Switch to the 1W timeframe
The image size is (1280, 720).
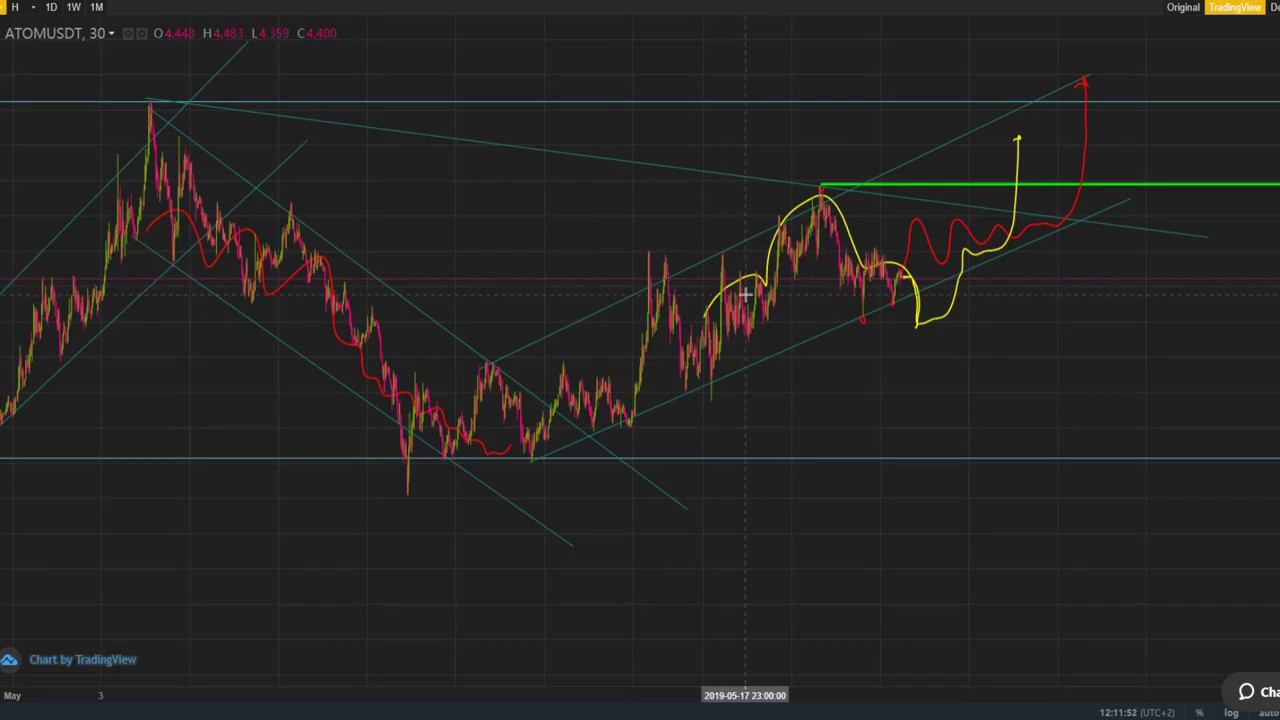[x=74, y=7]
